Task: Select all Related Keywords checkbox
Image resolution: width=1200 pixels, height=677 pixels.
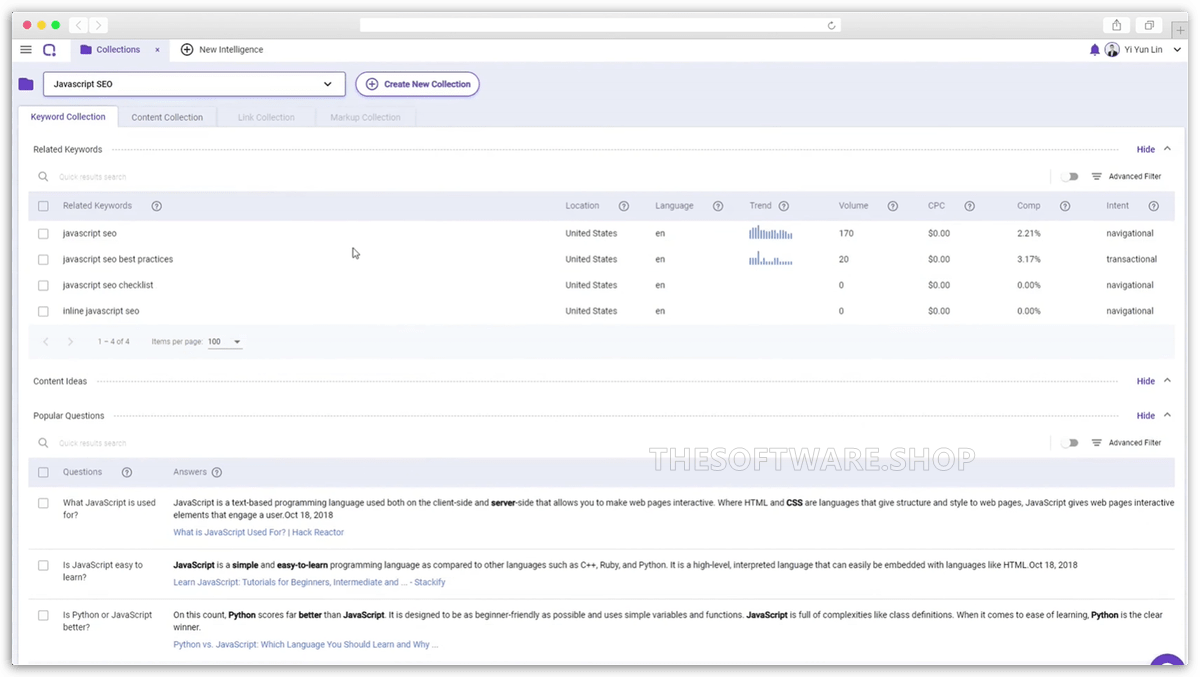Action: (43, 206)
